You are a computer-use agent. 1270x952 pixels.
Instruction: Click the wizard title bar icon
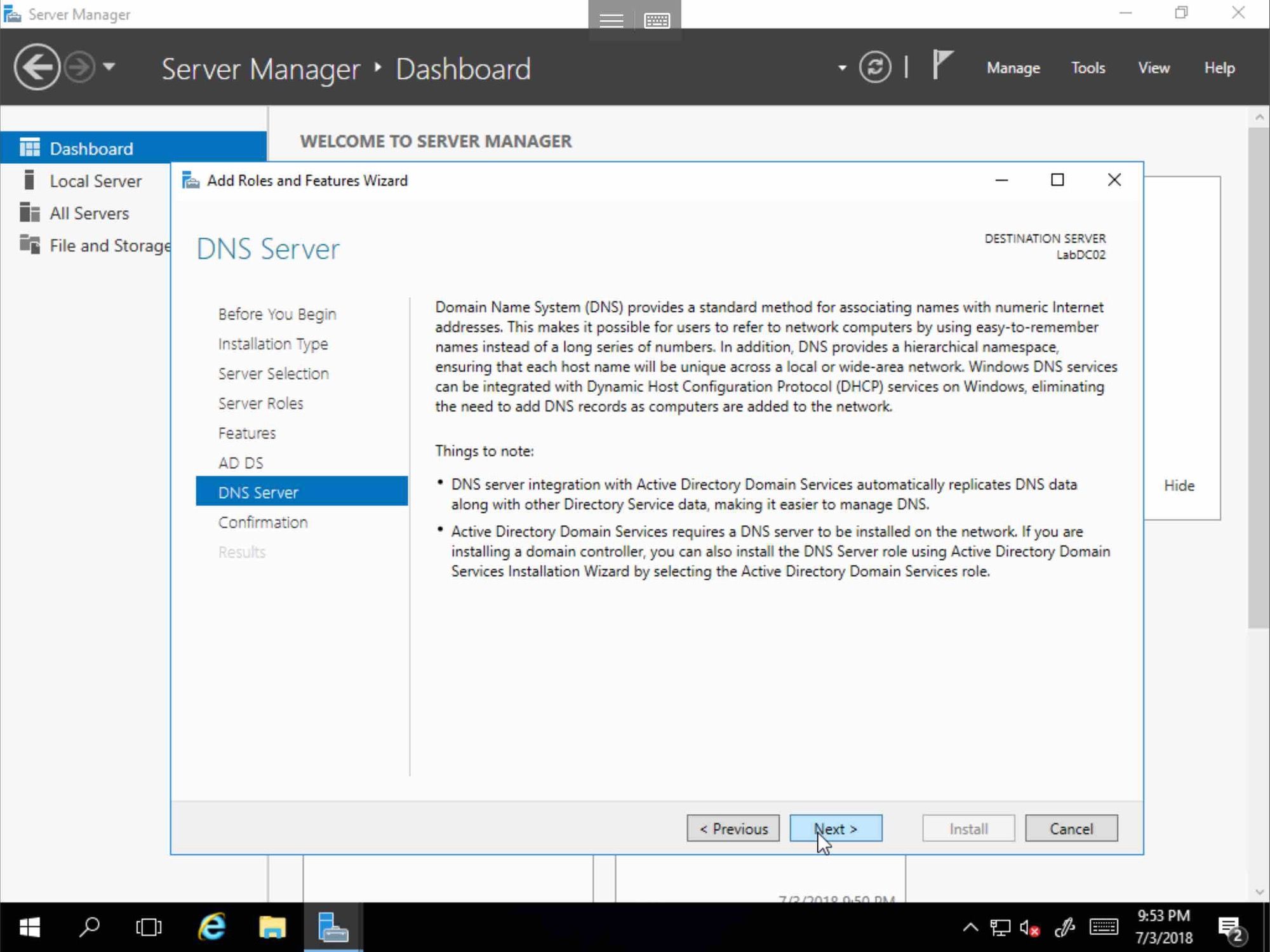coord(190,180)
